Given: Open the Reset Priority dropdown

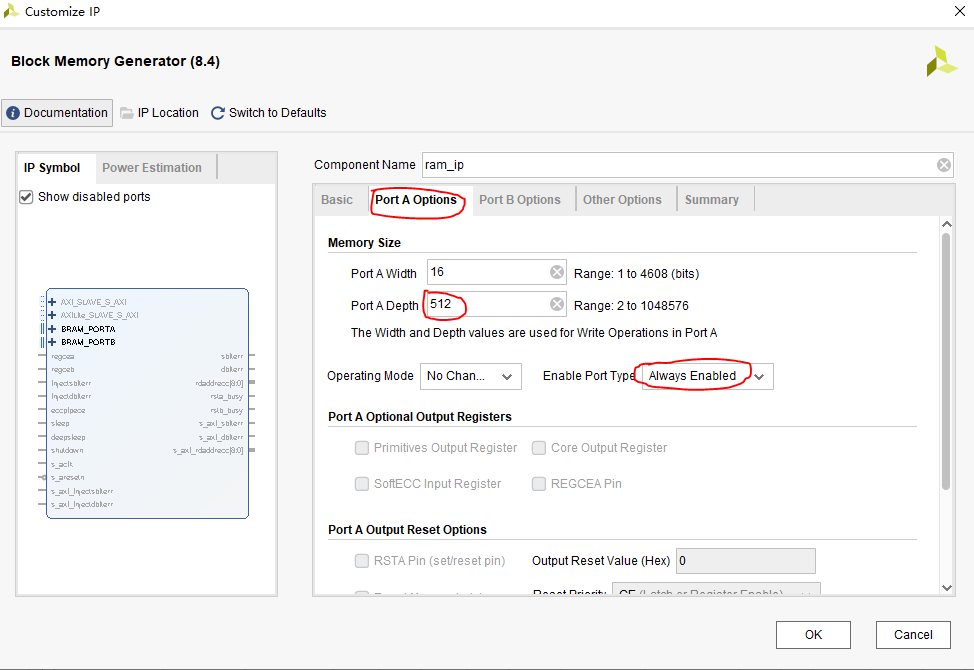Looking at the screenshot, I should pos(716,589).
